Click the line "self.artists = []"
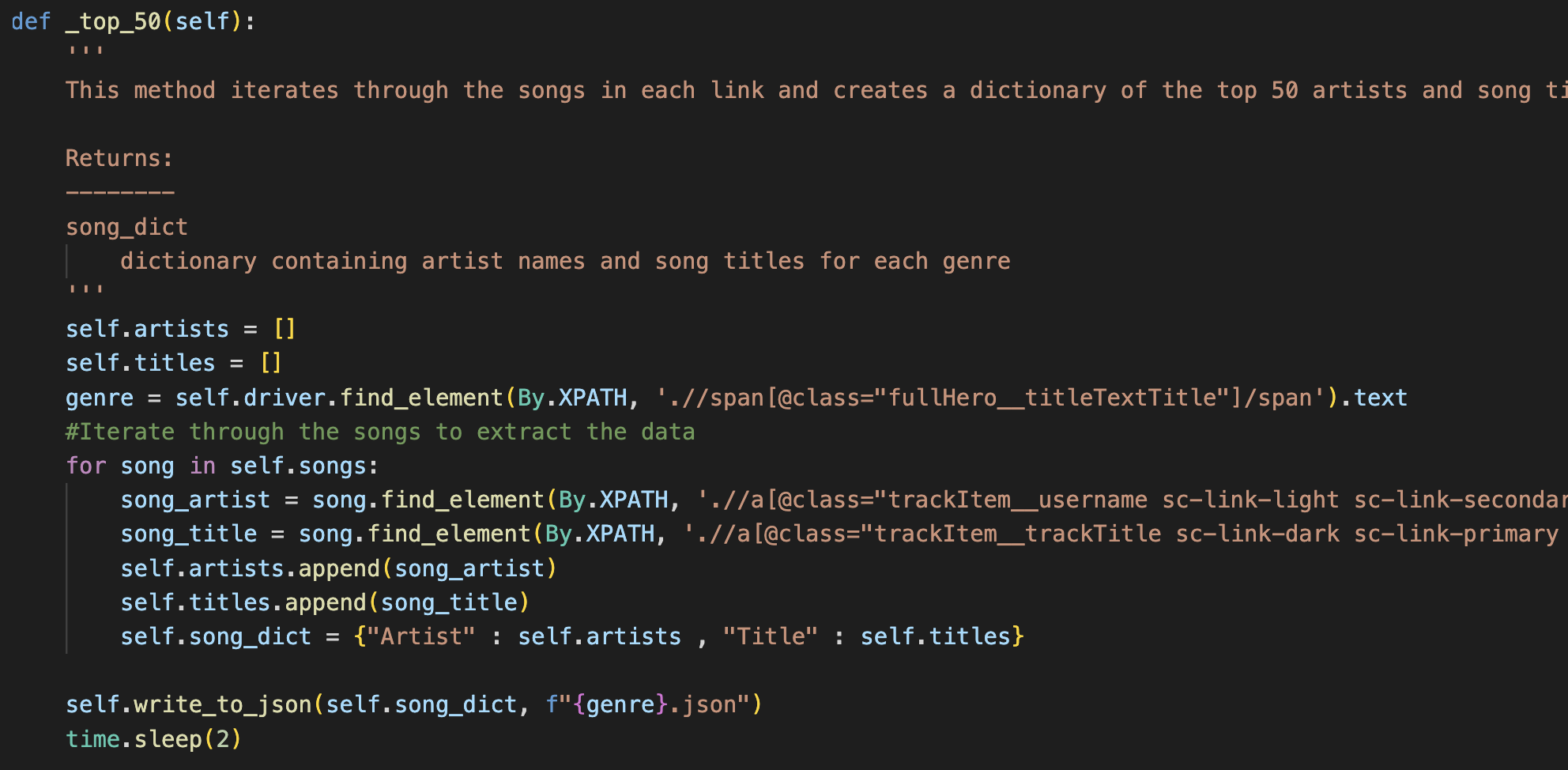 coord(181,328)
